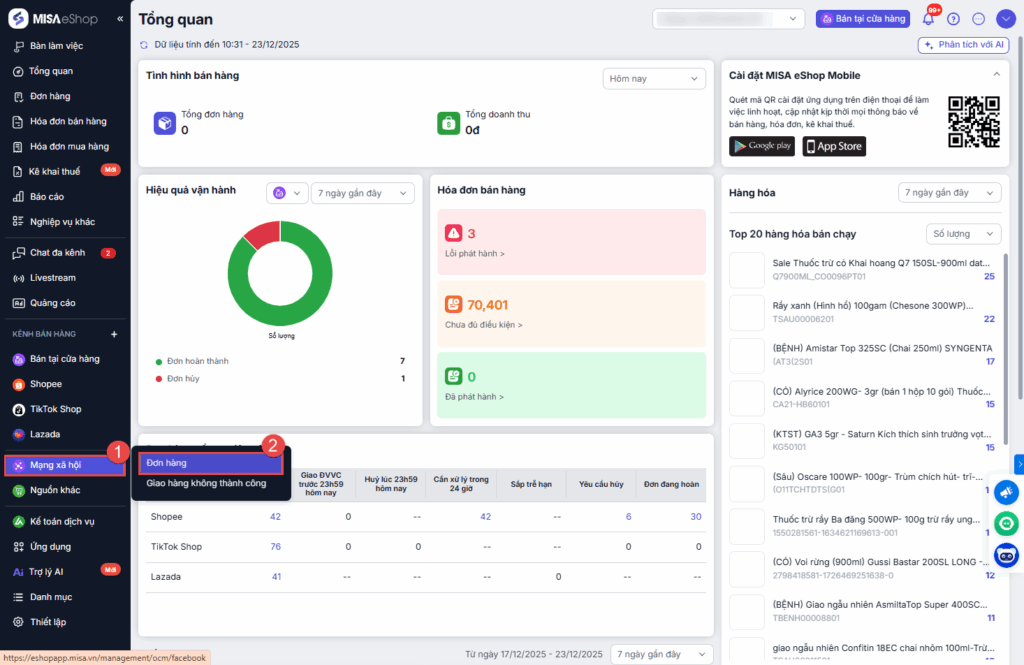Open Bàn làm việc in sidebar
The height and width of the screenshot is (665, 1024).
[x=56, y=46]
